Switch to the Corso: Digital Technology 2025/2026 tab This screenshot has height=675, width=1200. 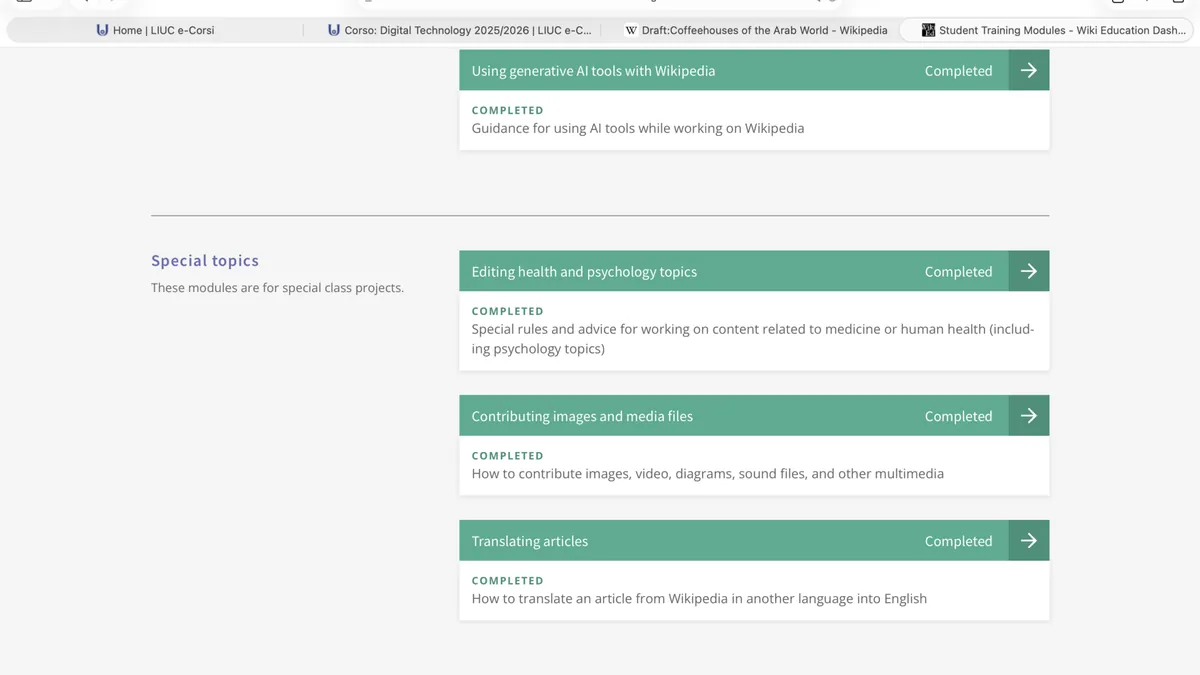(x=459, y=30)
